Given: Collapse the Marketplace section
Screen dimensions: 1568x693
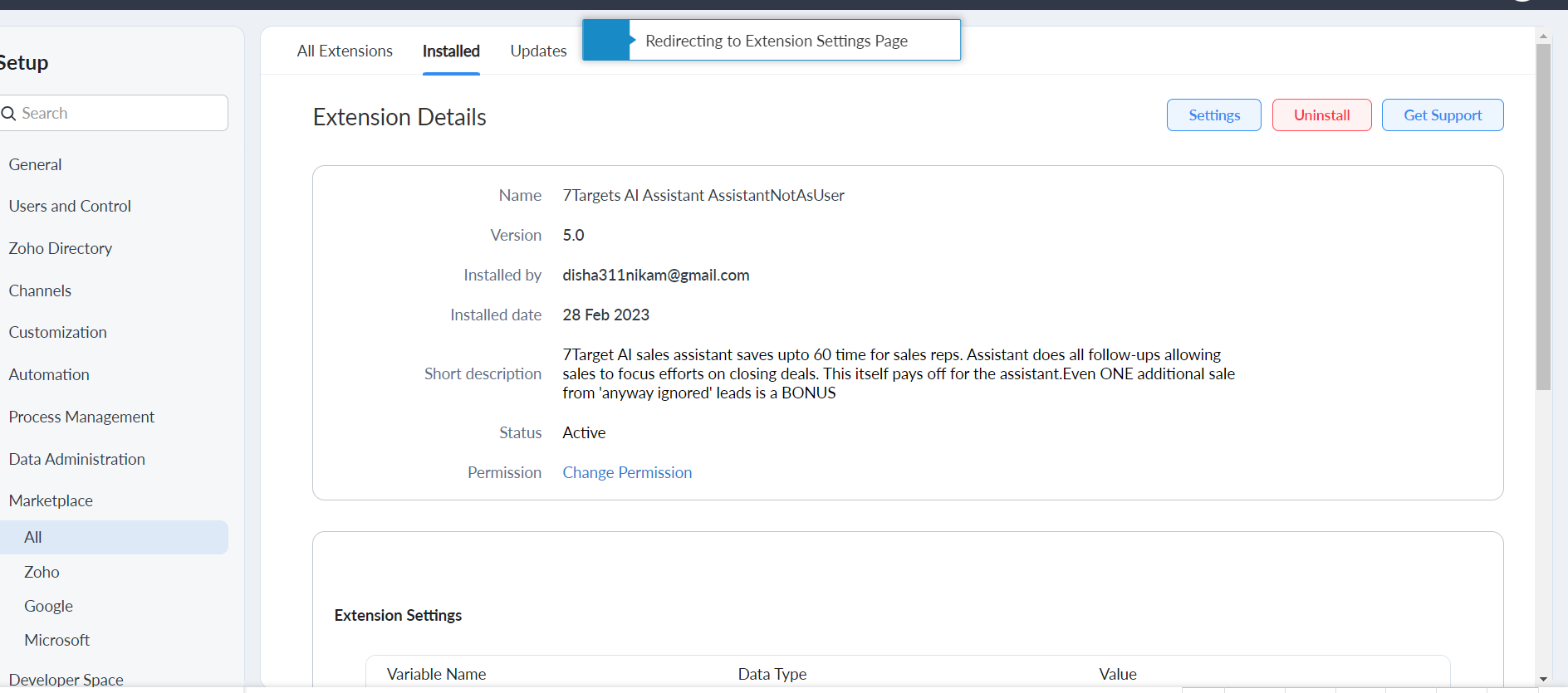Looking at the screenshot, I should (x=51, y=501).
